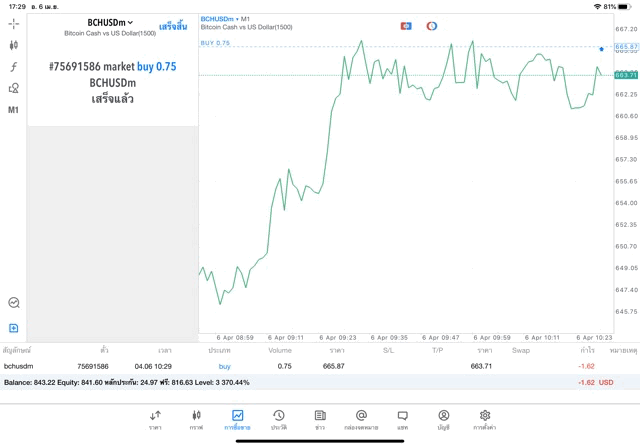The height and width of the screenshot is (447, 640).
Task: Open chart type candlestick icon in sidebar
Action: pos(14,45)
